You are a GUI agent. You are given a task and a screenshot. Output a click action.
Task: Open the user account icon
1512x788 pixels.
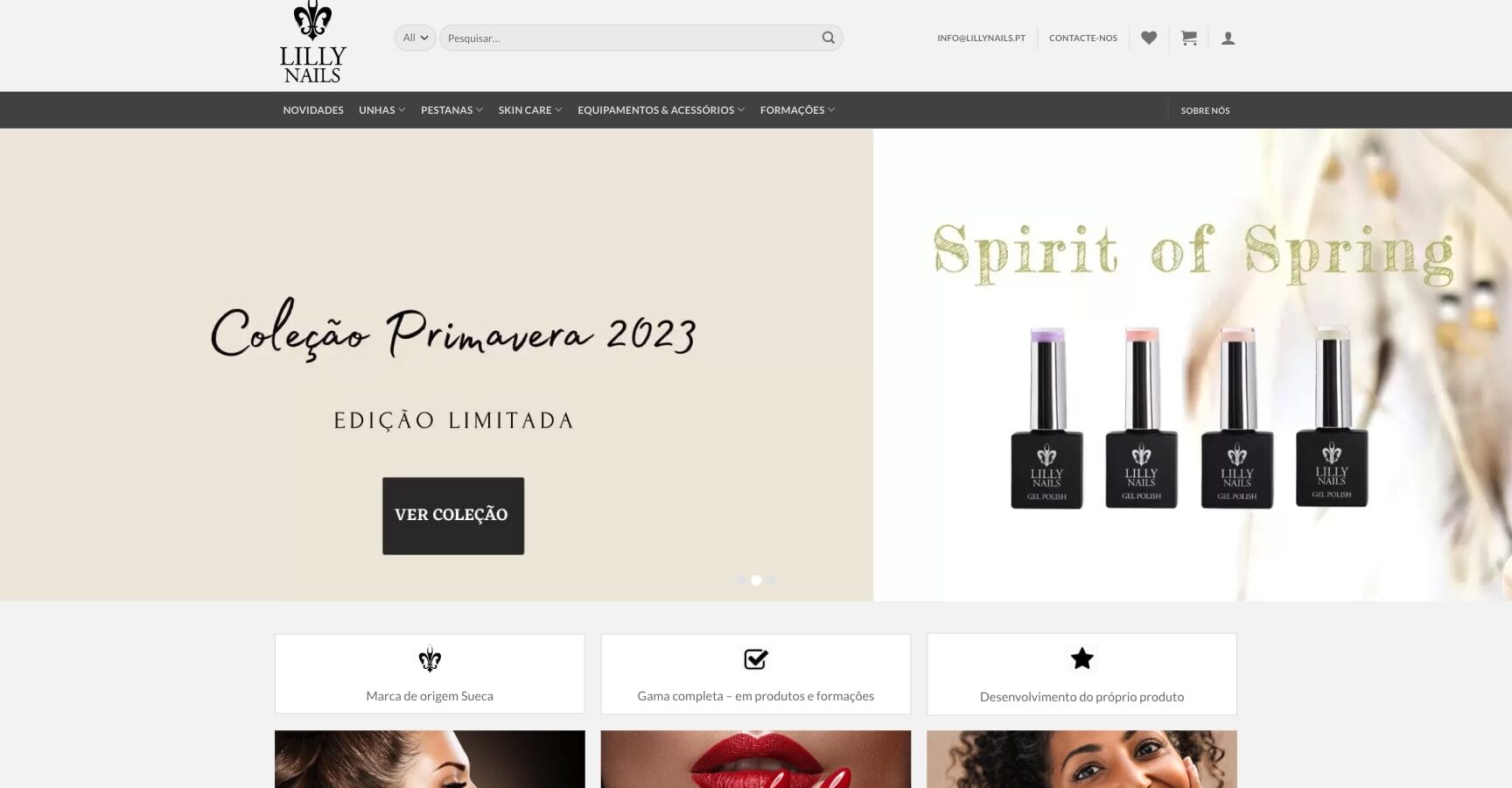point(1228,39)
